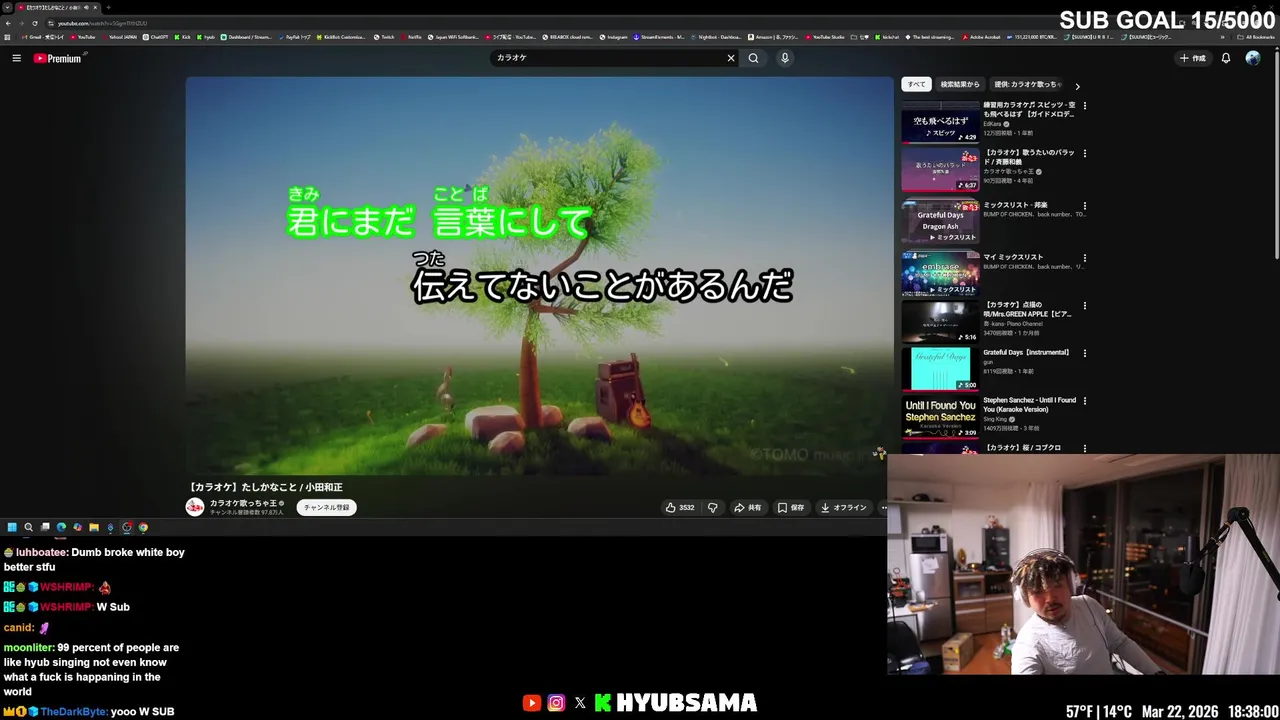Open Gmail bookmark
Image resolution: width=1280 pixels, height=720 pixels.
coord(43,37)
